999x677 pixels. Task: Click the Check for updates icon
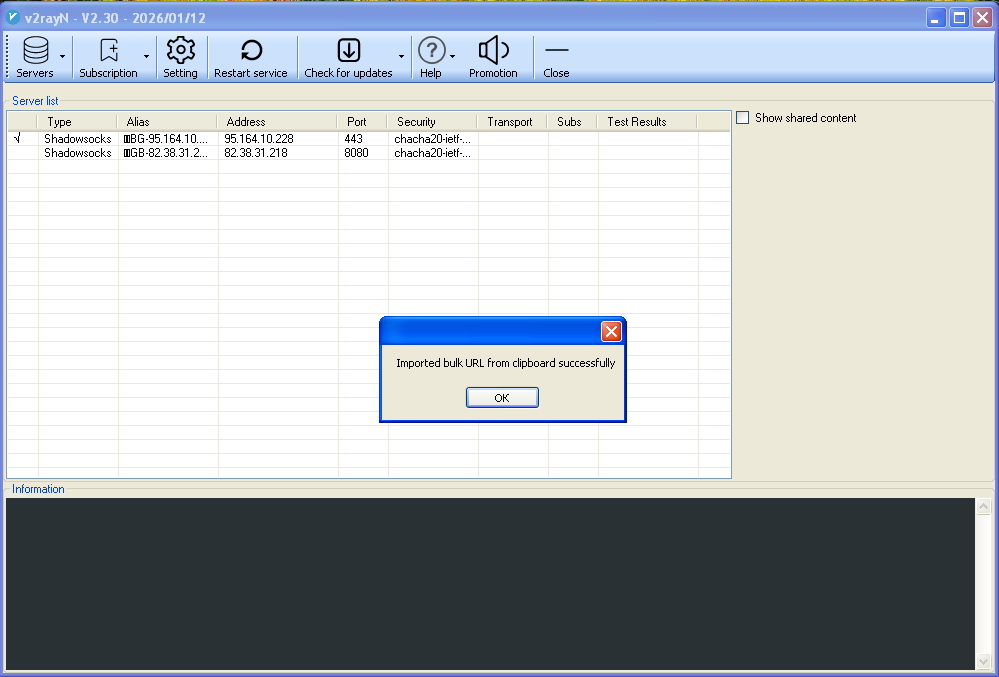click(x=349, y=50)
